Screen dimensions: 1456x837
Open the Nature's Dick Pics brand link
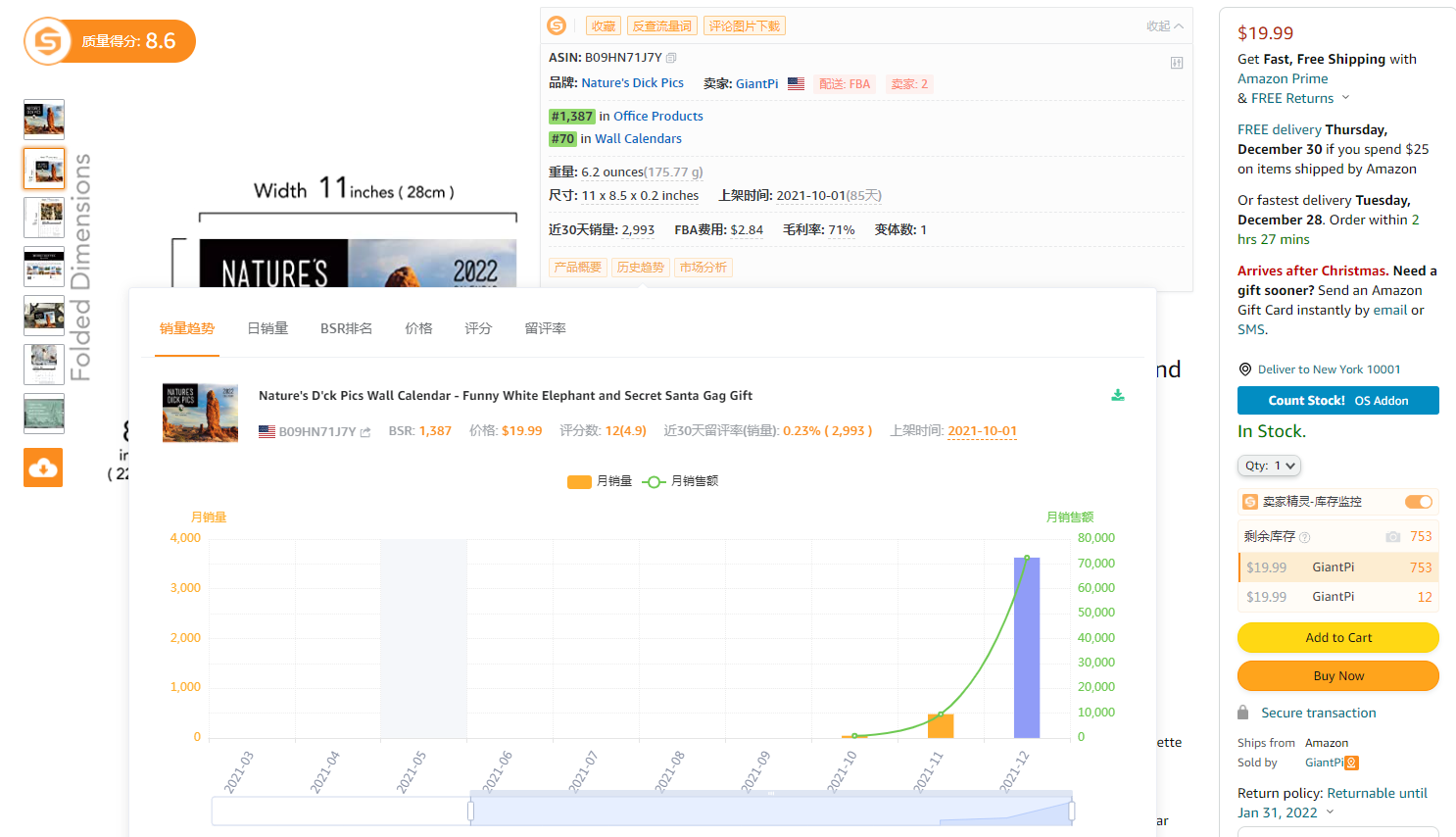tap(632, 83)
